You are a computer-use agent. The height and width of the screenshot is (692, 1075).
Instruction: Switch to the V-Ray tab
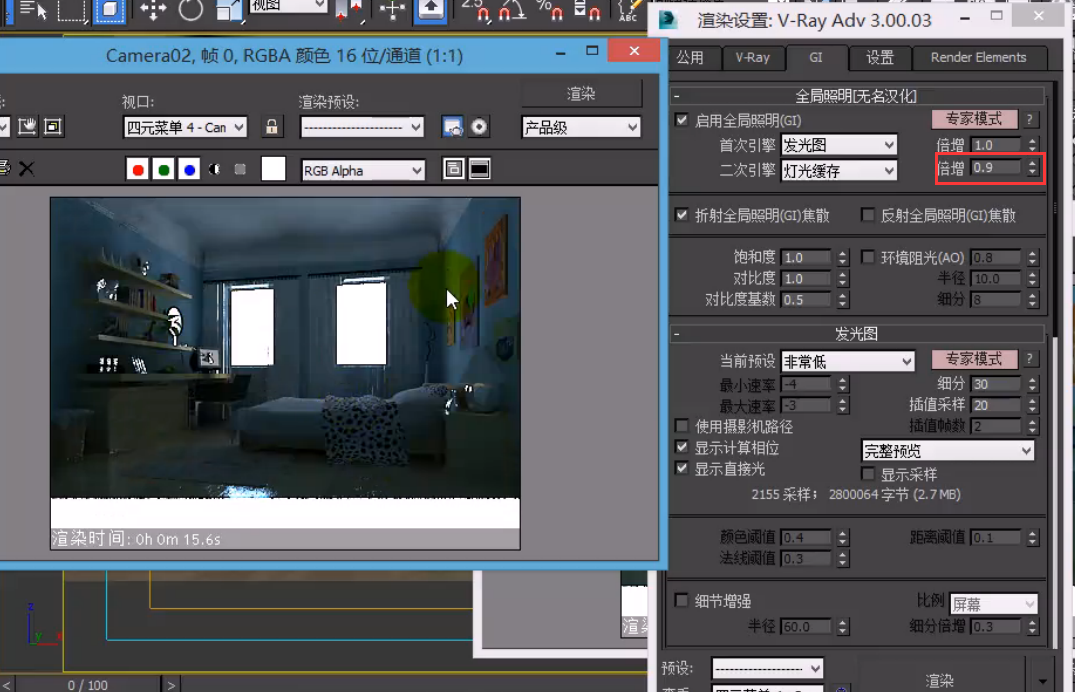pos(753,58)
